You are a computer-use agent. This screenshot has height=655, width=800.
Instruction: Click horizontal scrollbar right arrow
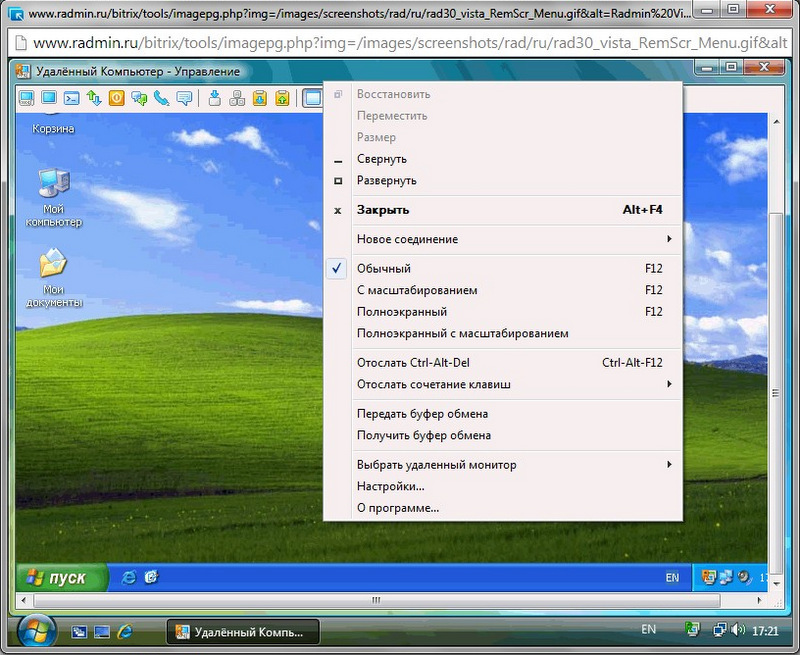point(759,600)
